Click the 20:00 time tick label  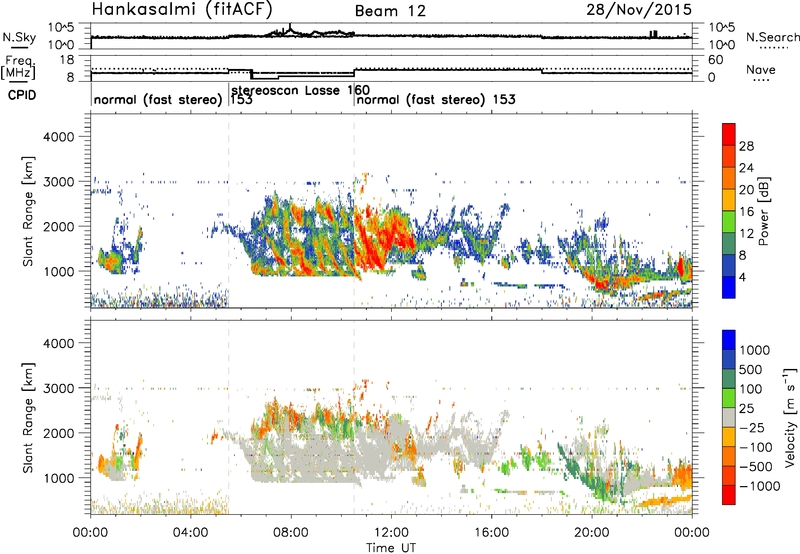[592, 533]
